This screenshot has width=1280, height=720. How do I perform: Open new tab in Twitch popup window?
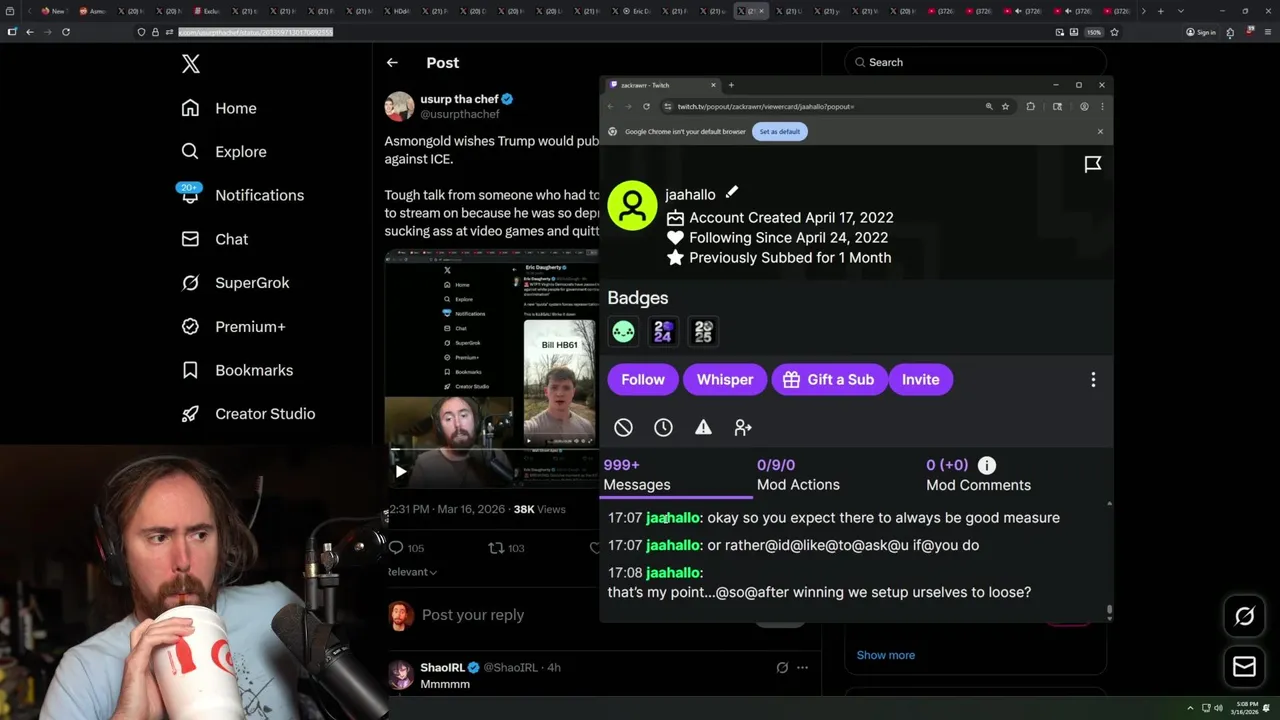731,85
